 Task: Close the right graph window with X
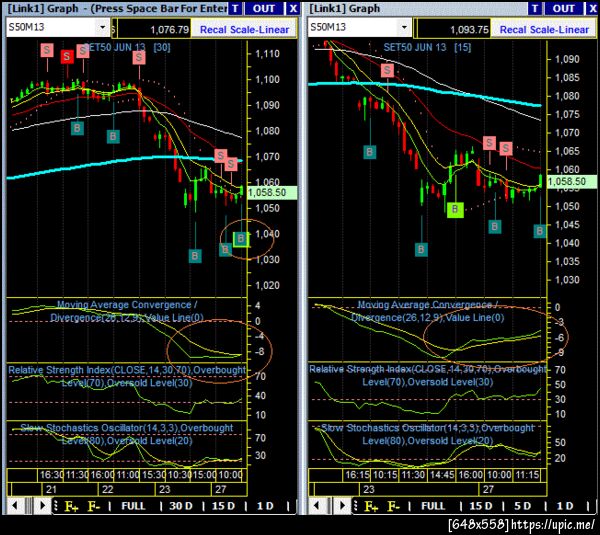[593, 8]
